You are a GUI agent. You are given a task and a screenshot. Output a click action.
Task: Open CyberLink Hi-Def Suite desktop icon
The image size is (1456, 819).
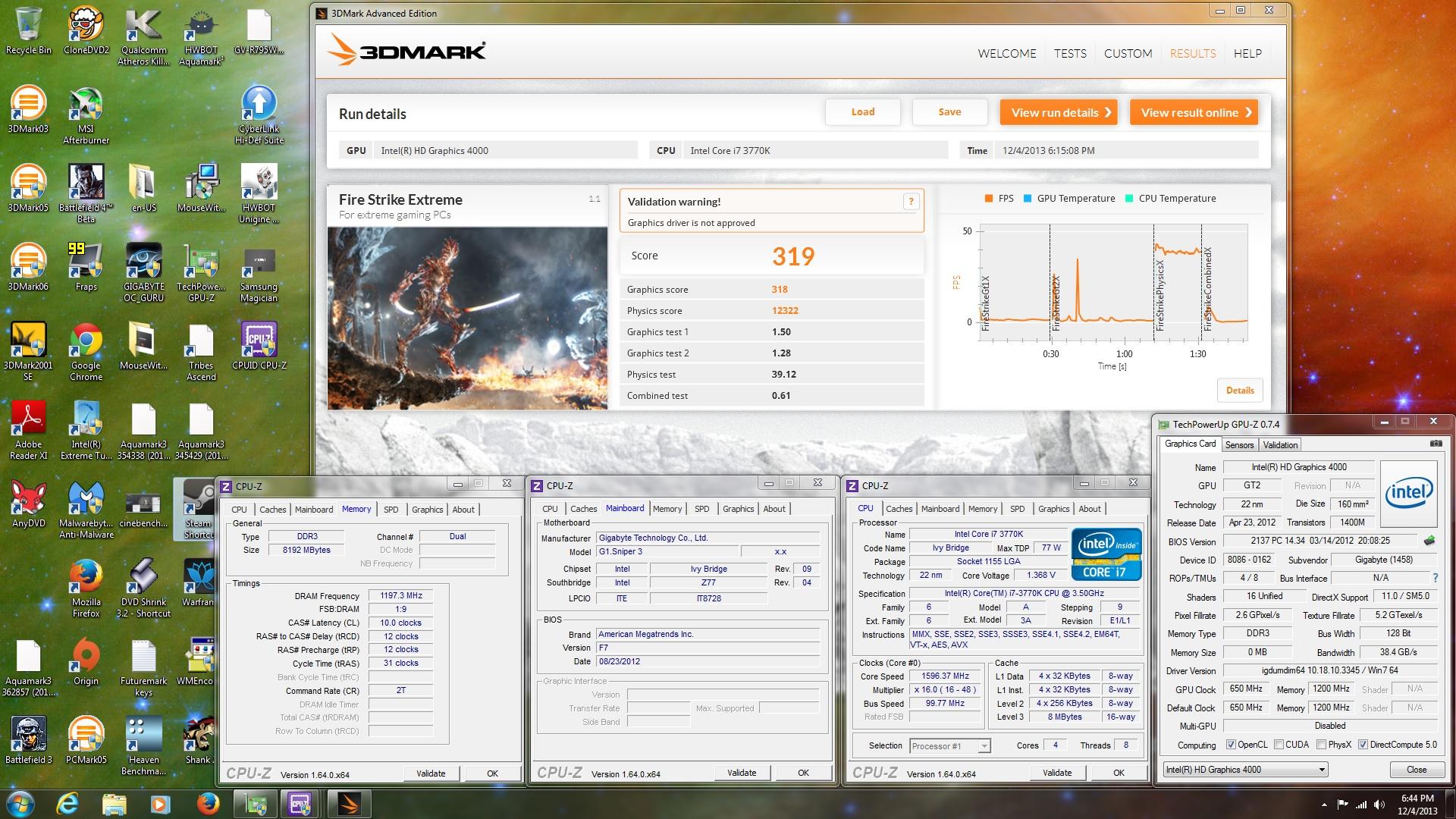pyautogui.click(x=259, y=116)
